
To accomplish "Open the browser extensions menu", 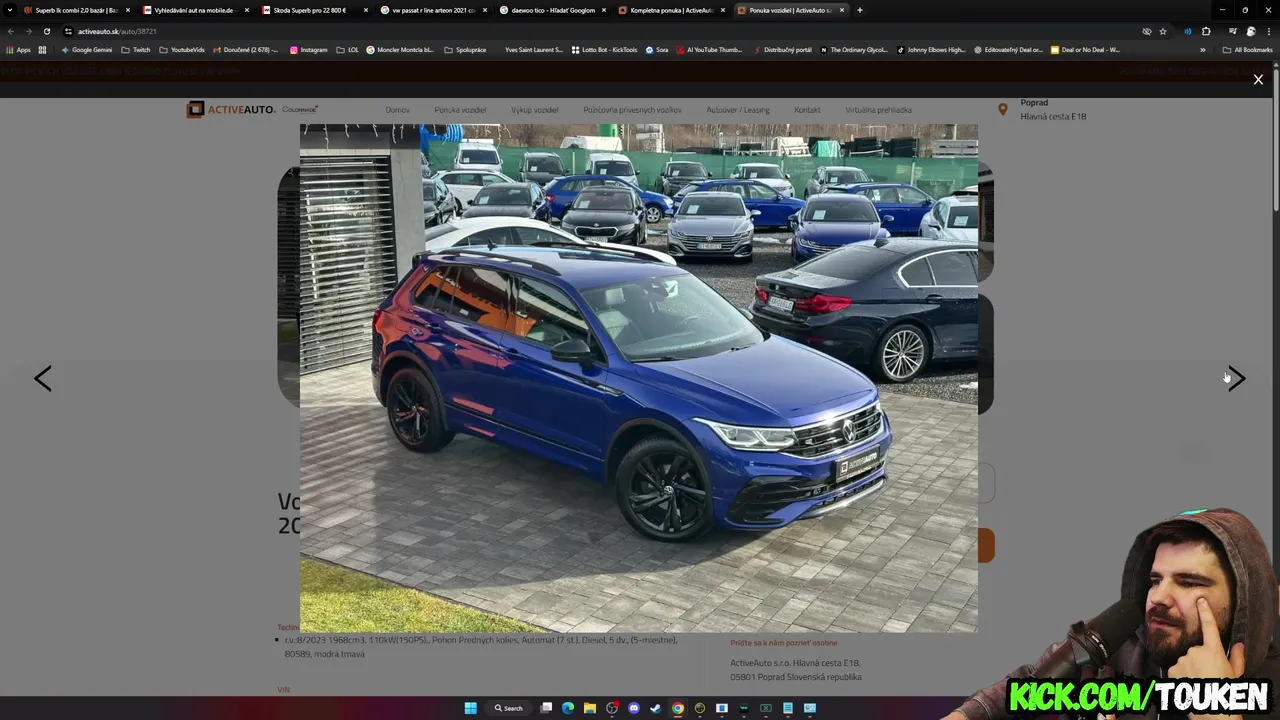I will pyautogui.click(x=1206, y=31).
